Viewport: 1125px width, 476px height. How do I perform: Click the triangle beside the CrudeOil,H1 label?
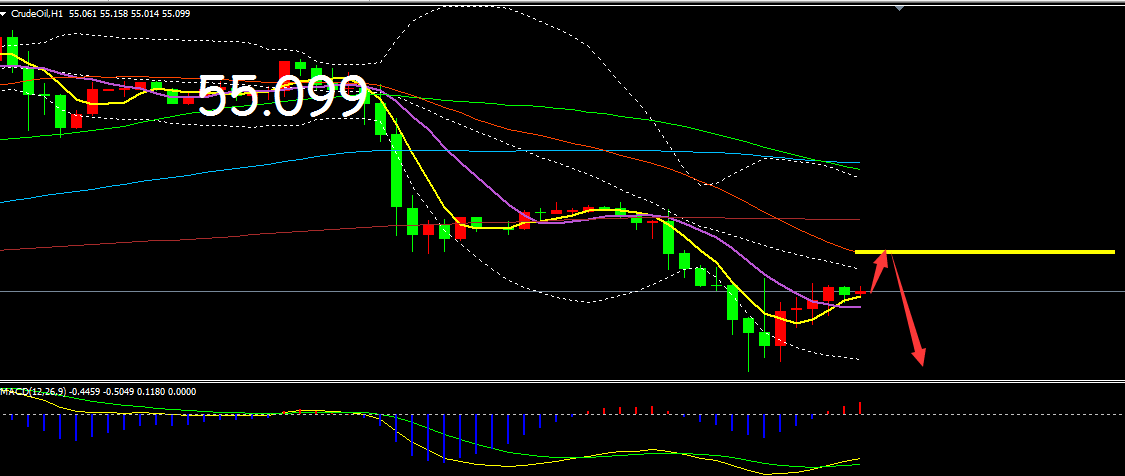pyautogui.click(x=5, y=13)
